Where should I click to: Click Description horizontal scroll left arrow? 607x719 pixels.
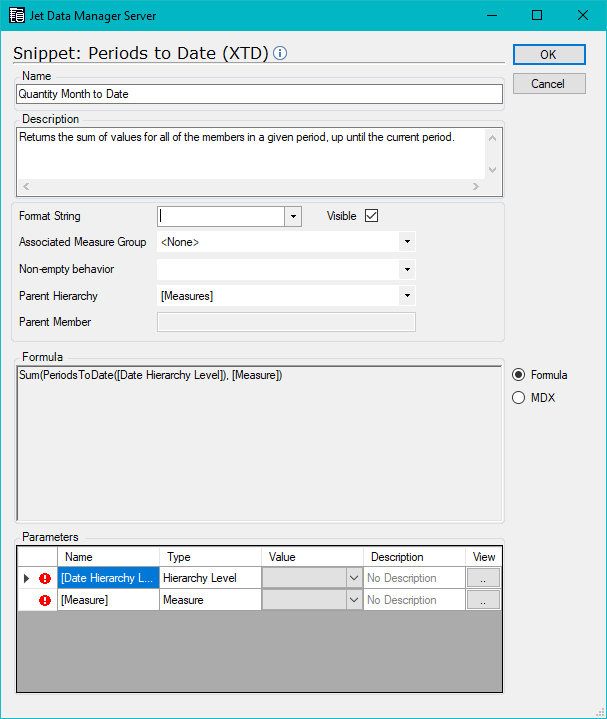point(26,186)
